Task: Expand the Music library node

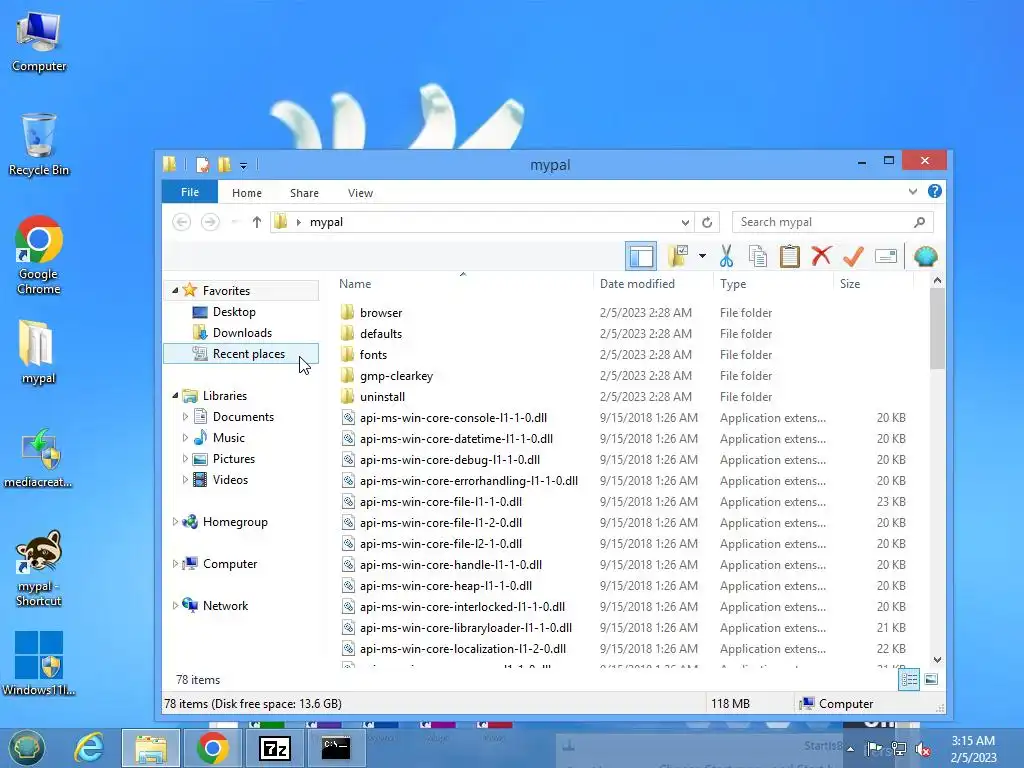Action: pyautogui.click(x=185, y=438)
